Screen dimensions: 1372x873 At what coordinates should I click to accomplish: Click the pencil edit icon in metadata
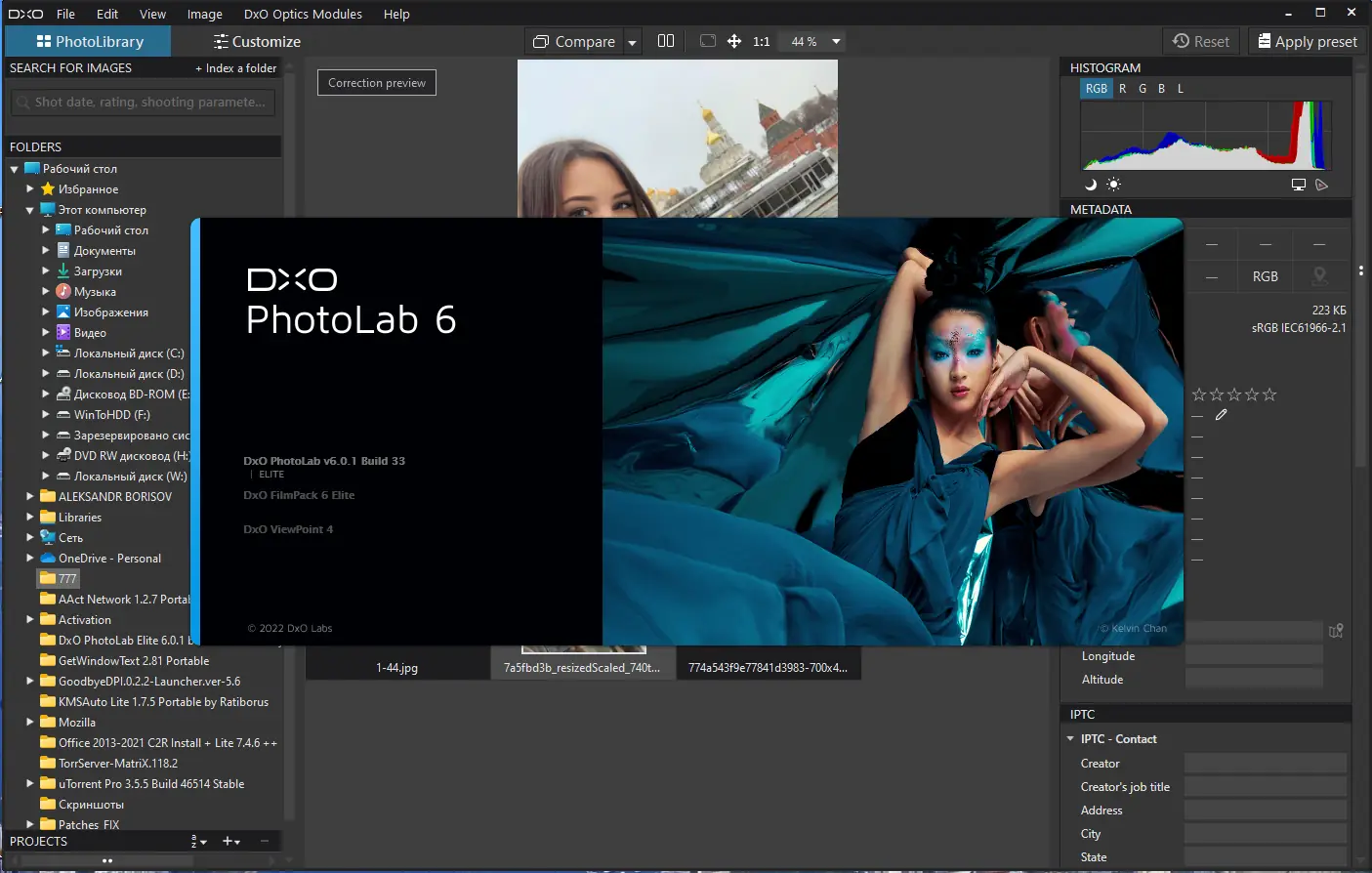point(1221,415)
